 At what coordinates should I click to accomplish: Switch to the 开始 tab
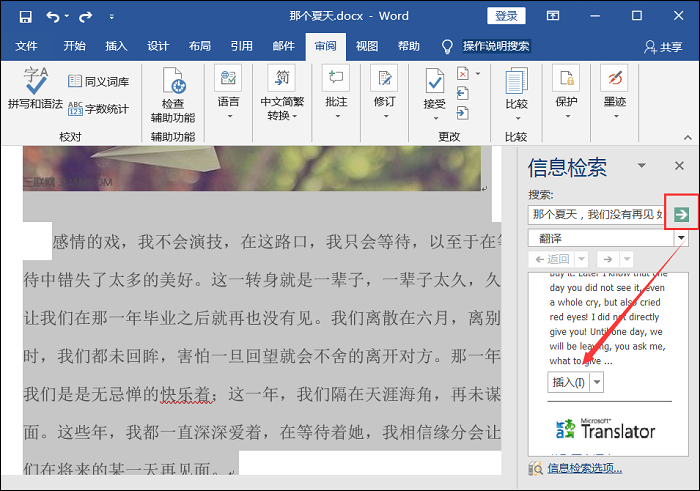pyautogui.click(x=74, y=46)
